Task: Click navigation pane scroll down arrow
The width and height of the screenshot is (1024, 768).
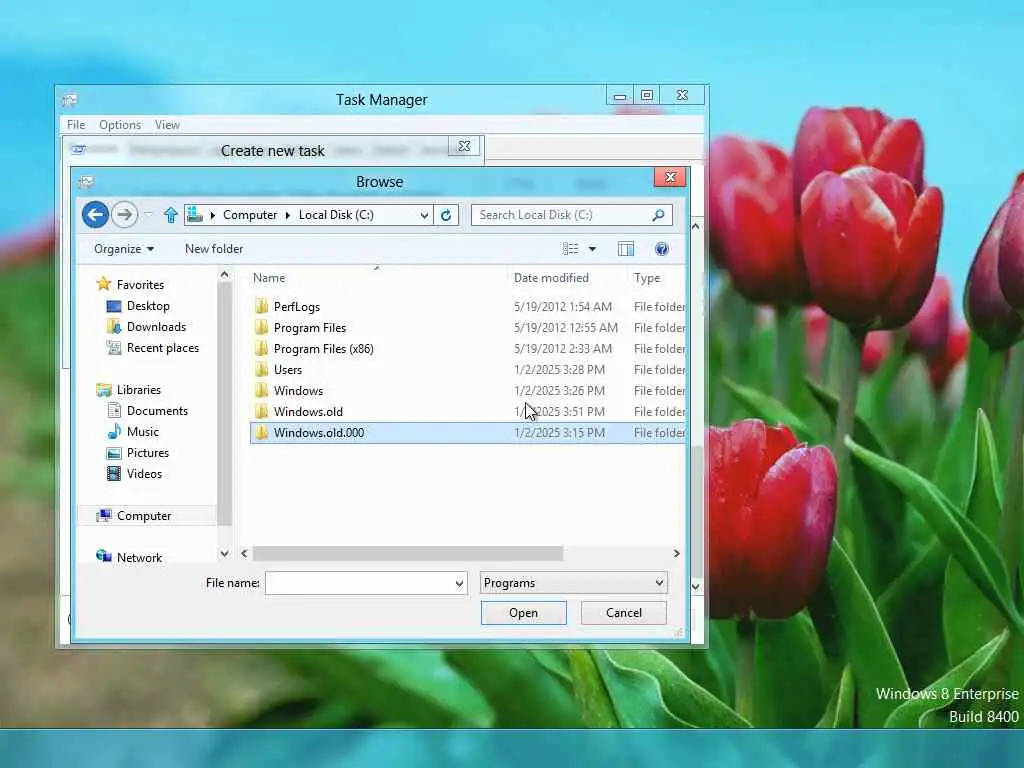Action: [x=225, y=553]
